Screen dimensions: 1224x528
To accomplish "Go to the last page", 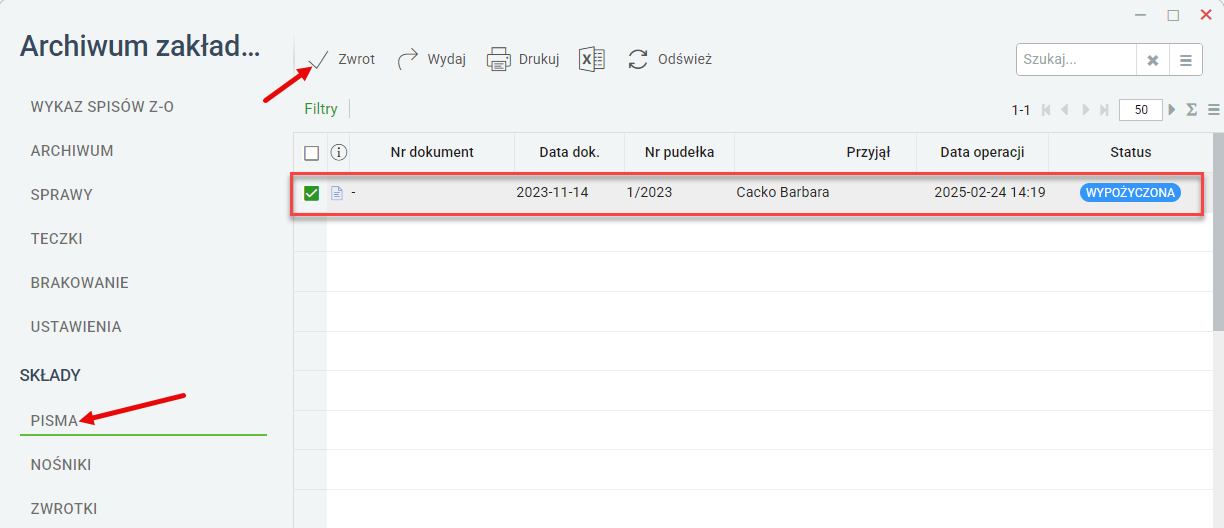I will (1104, 110).
